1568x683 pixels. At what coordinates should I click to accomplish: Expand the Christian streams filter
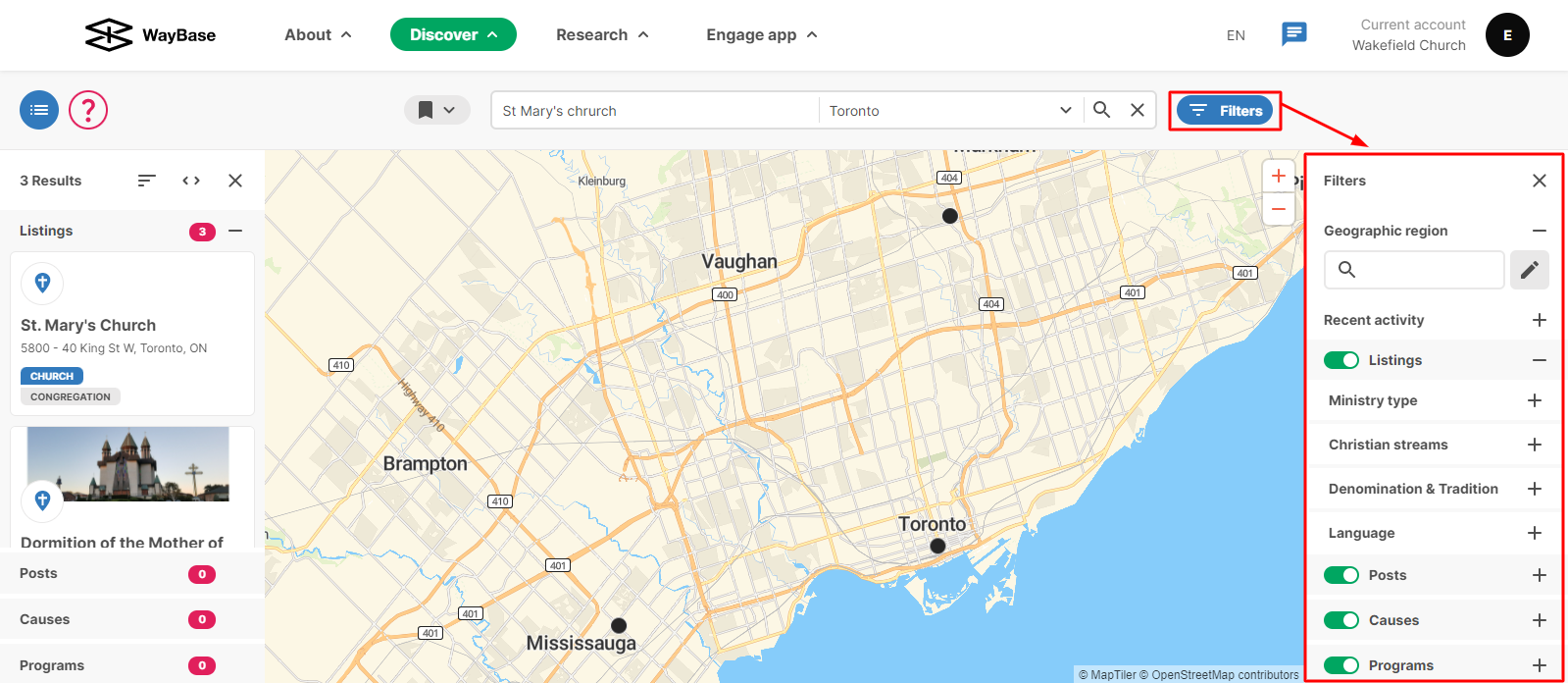(x=1535, y=445)
